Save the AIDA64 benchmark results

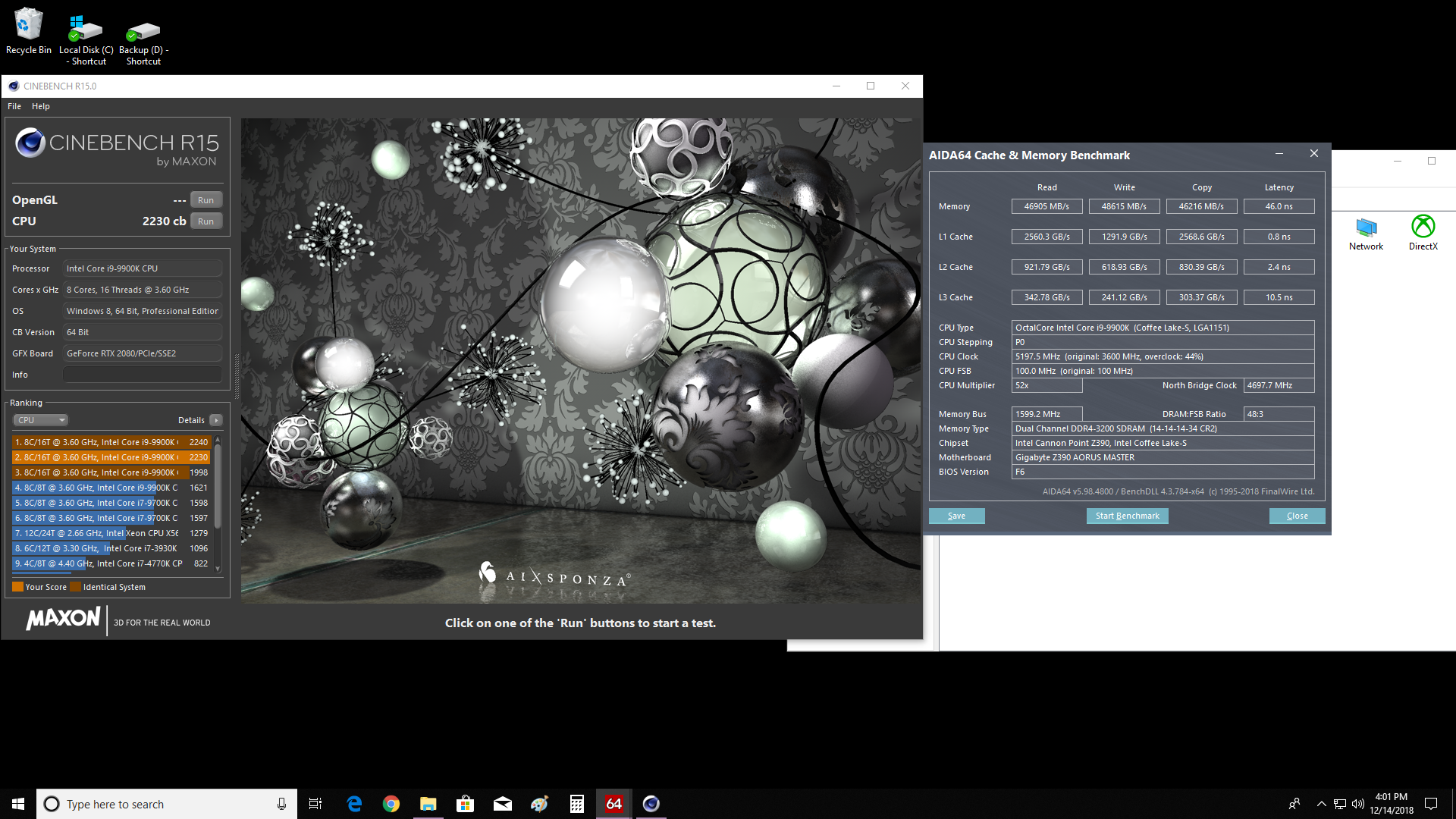coord(956,516)
